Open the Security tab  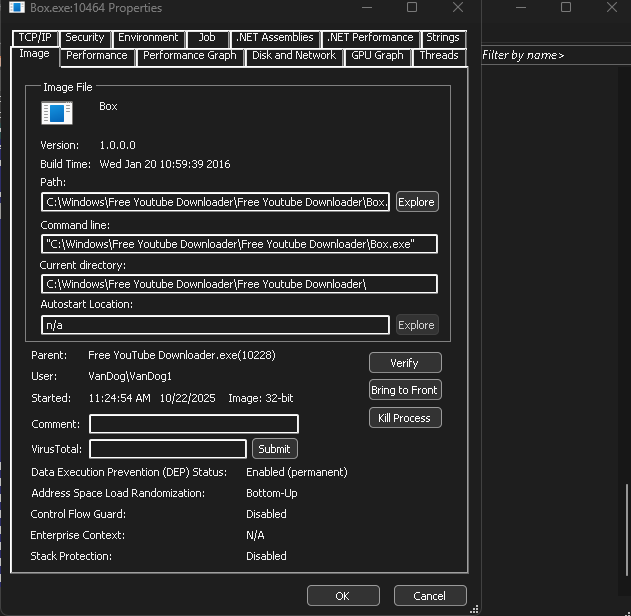click(85, 37)
